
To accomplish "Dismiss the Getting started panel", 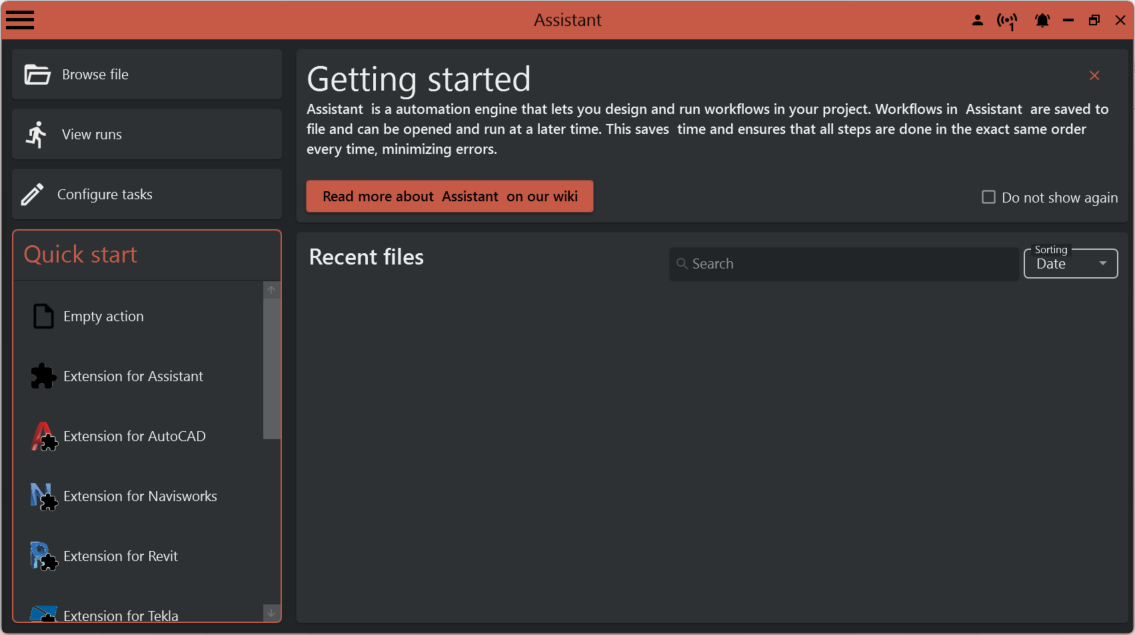I will [1094, 76].
